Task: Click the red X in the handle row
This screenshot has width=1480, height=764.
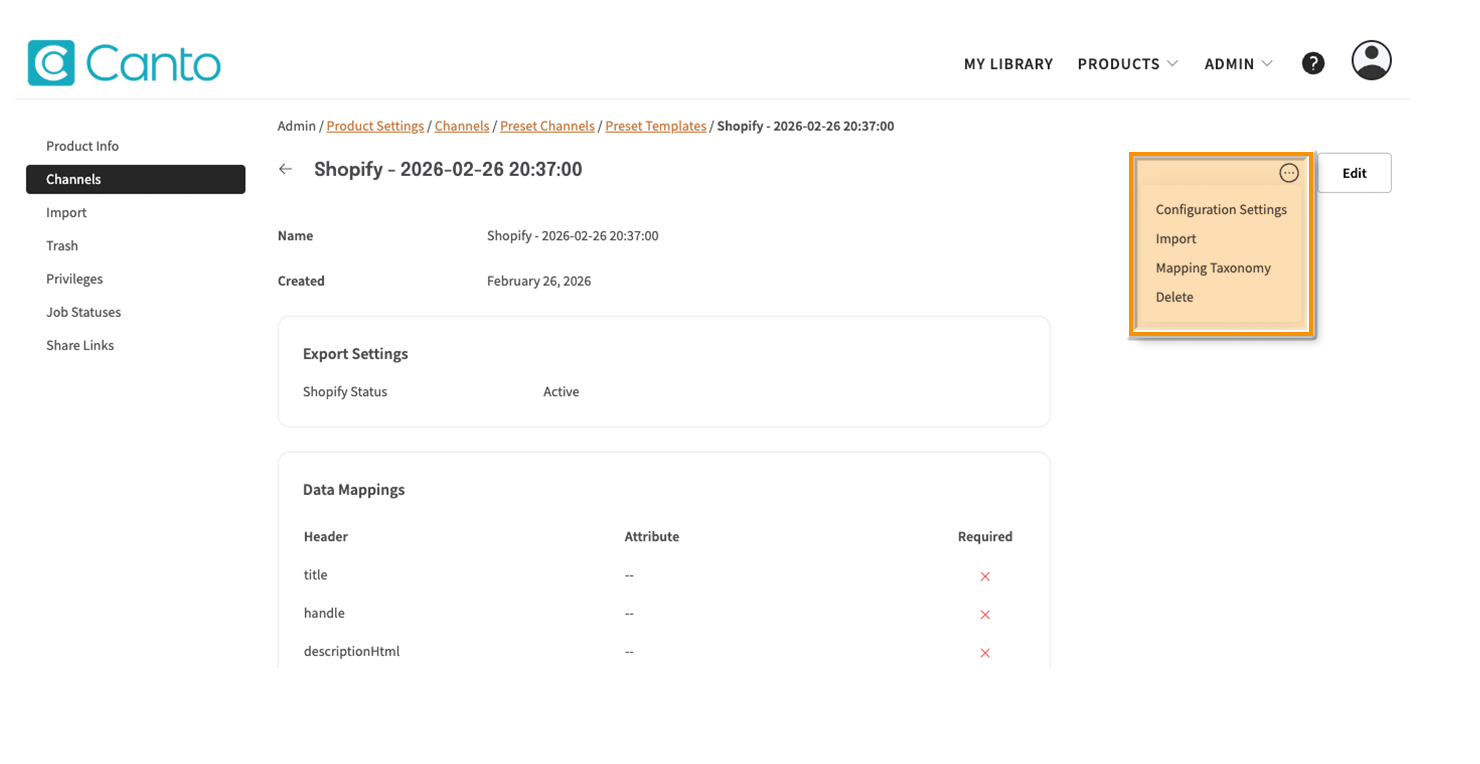Action: [985, 614]
